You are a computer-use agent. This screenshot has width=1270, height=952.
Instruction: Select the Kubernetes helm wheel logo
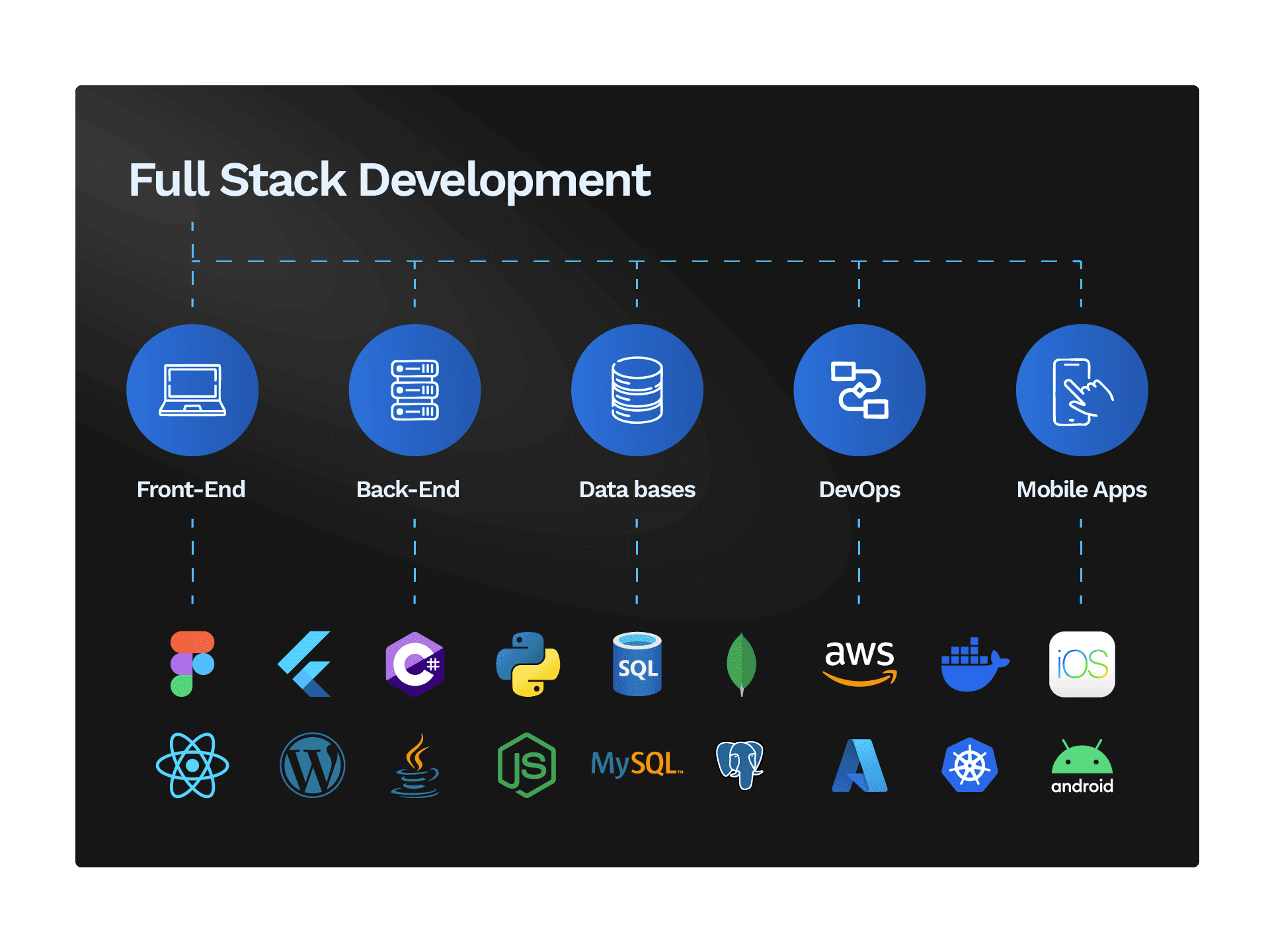tap(970, 766)
